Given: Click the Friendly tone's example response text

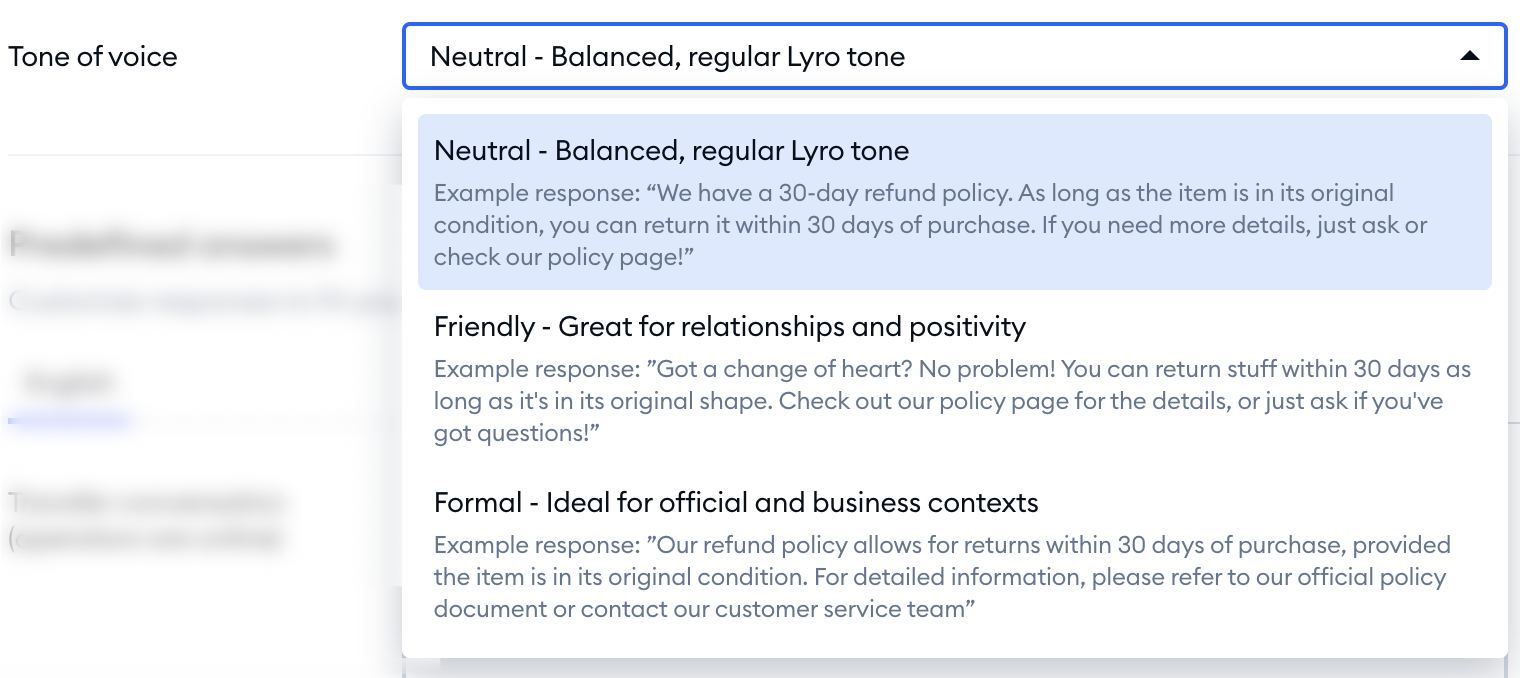Looking at the screenshot, I should [951, 400].
